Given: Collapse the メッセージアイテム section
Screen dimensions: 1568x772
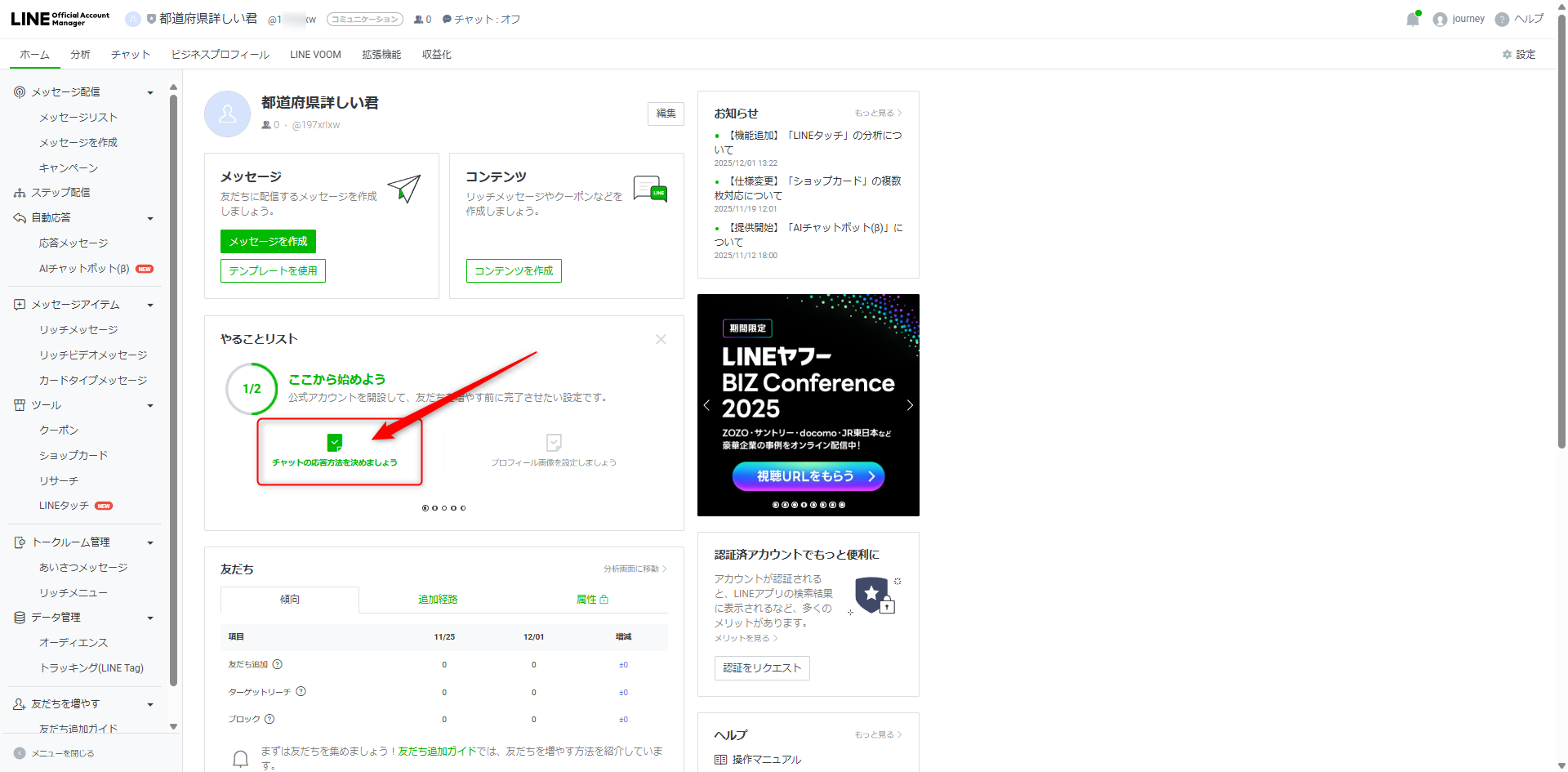Looking at the screenshot, I should (x=150, y=306).
